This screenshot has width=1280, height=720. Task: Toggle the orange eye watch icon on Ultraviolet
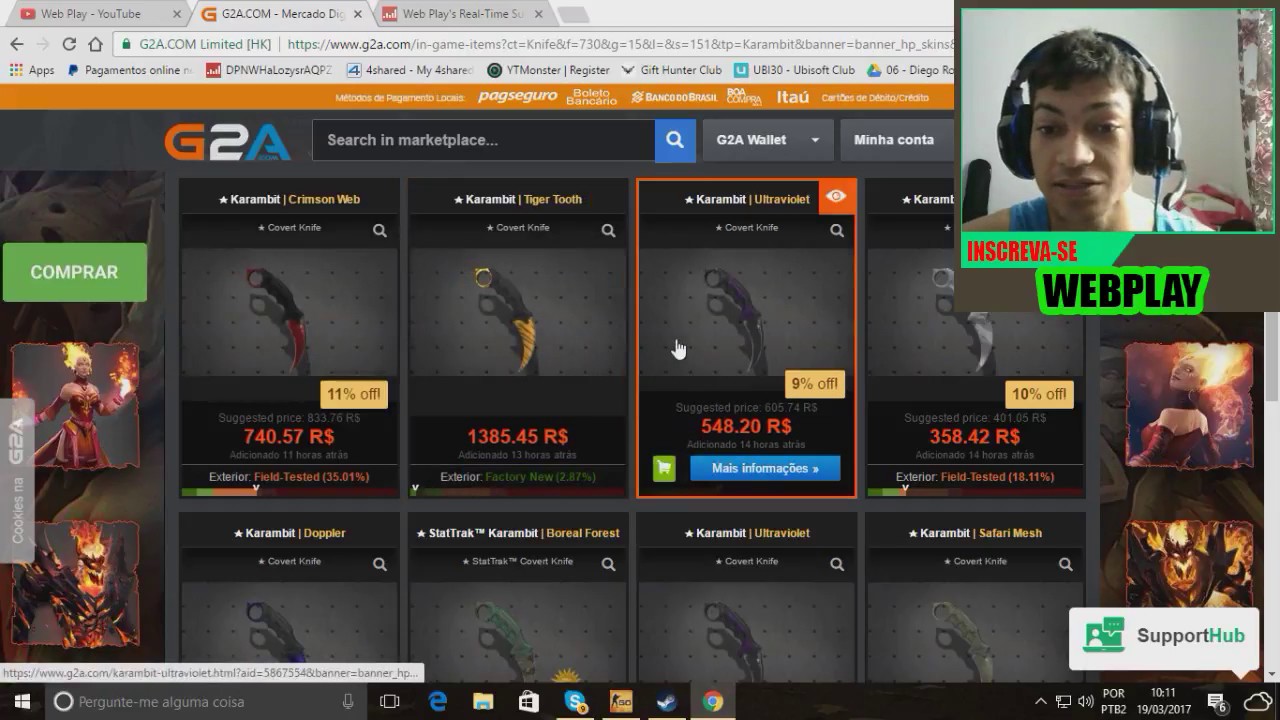[x=836, y=197]
